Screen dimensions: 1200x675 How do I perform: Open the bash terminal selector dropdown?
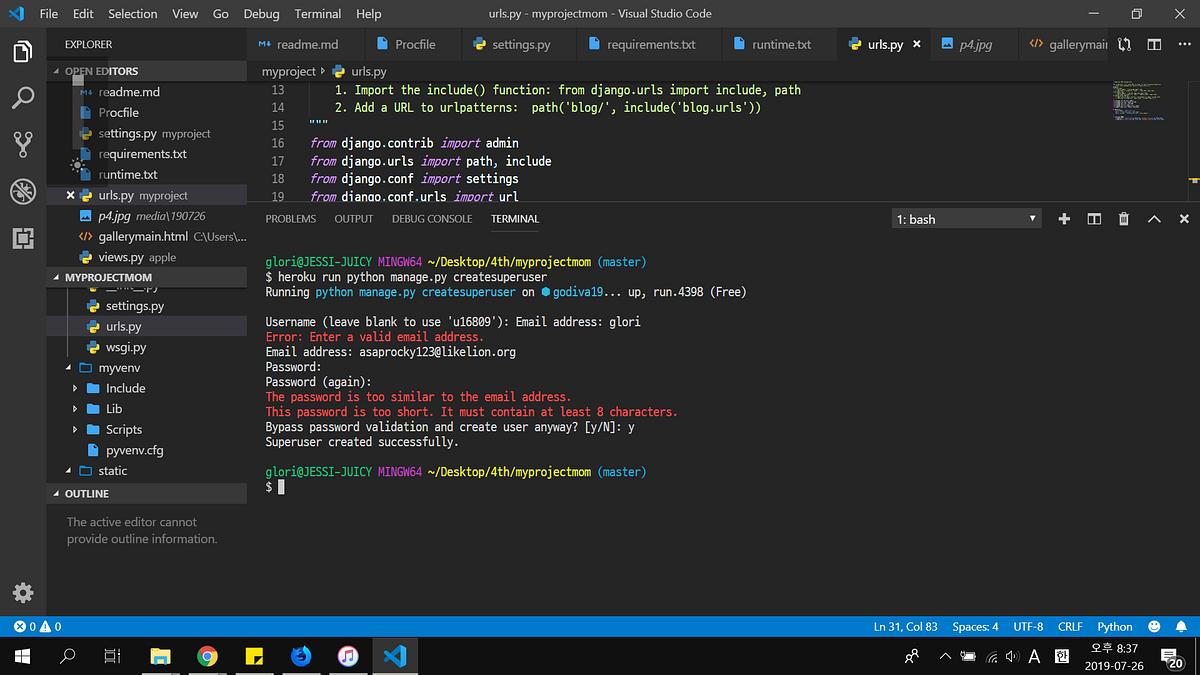pos(966,219)
